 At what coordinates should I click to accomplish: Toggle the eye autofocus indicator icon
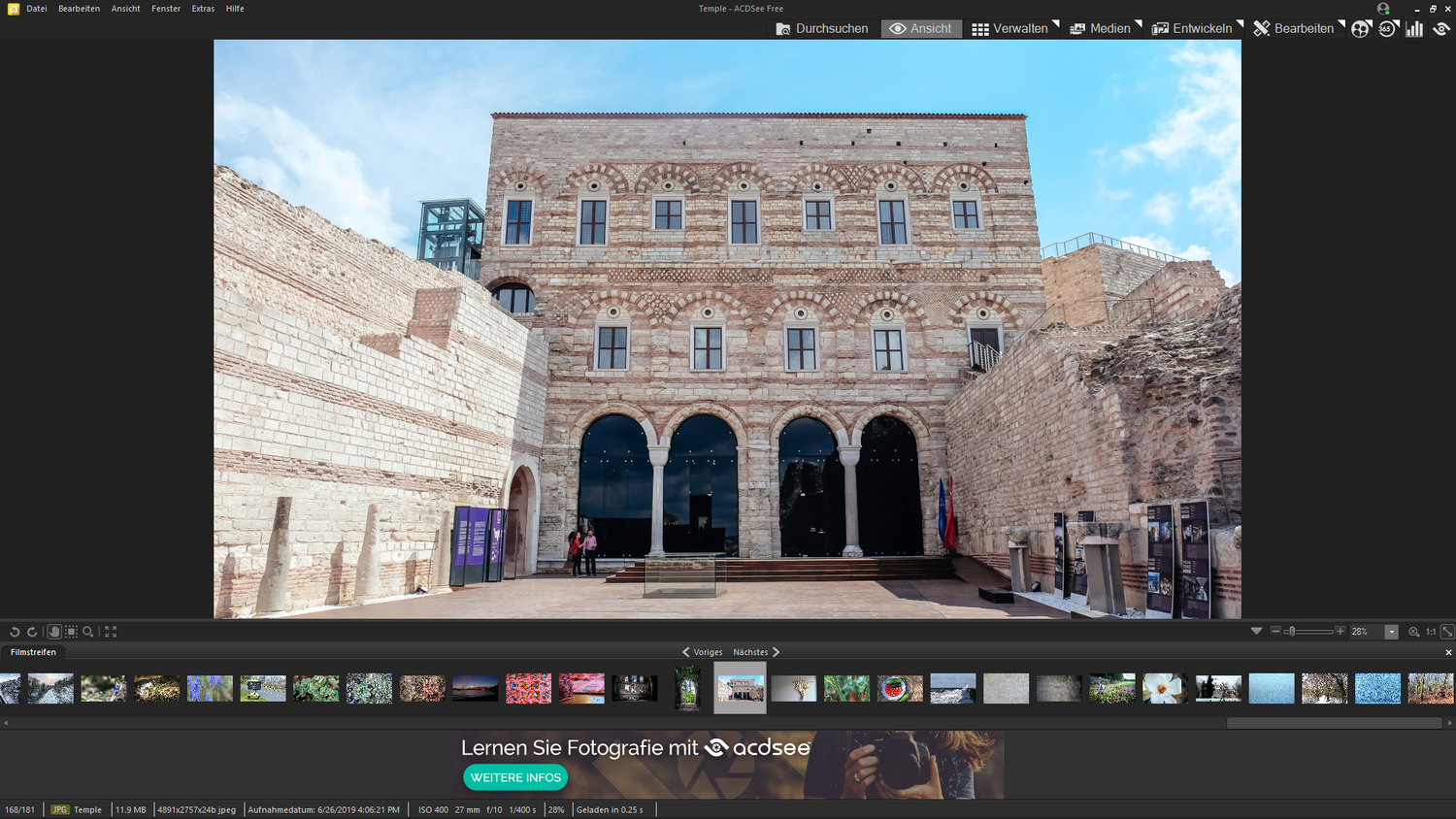click(x=1441, y=28)
